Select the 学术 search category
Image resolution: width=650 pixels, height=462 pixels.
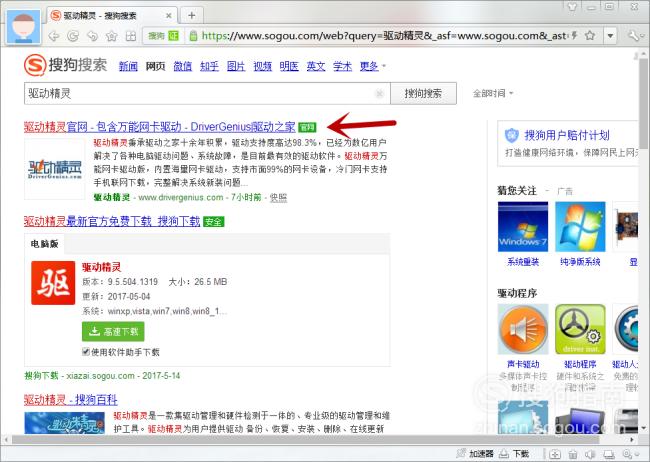coord(342,66)
